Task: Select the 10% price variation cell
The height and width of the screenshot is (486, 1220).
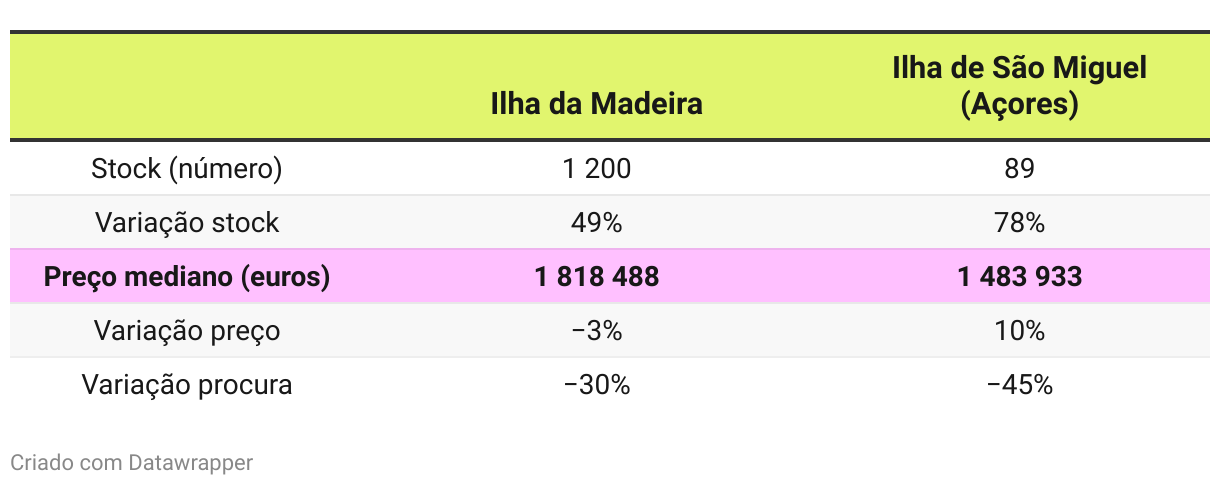Action: [x=1019, y=331]
